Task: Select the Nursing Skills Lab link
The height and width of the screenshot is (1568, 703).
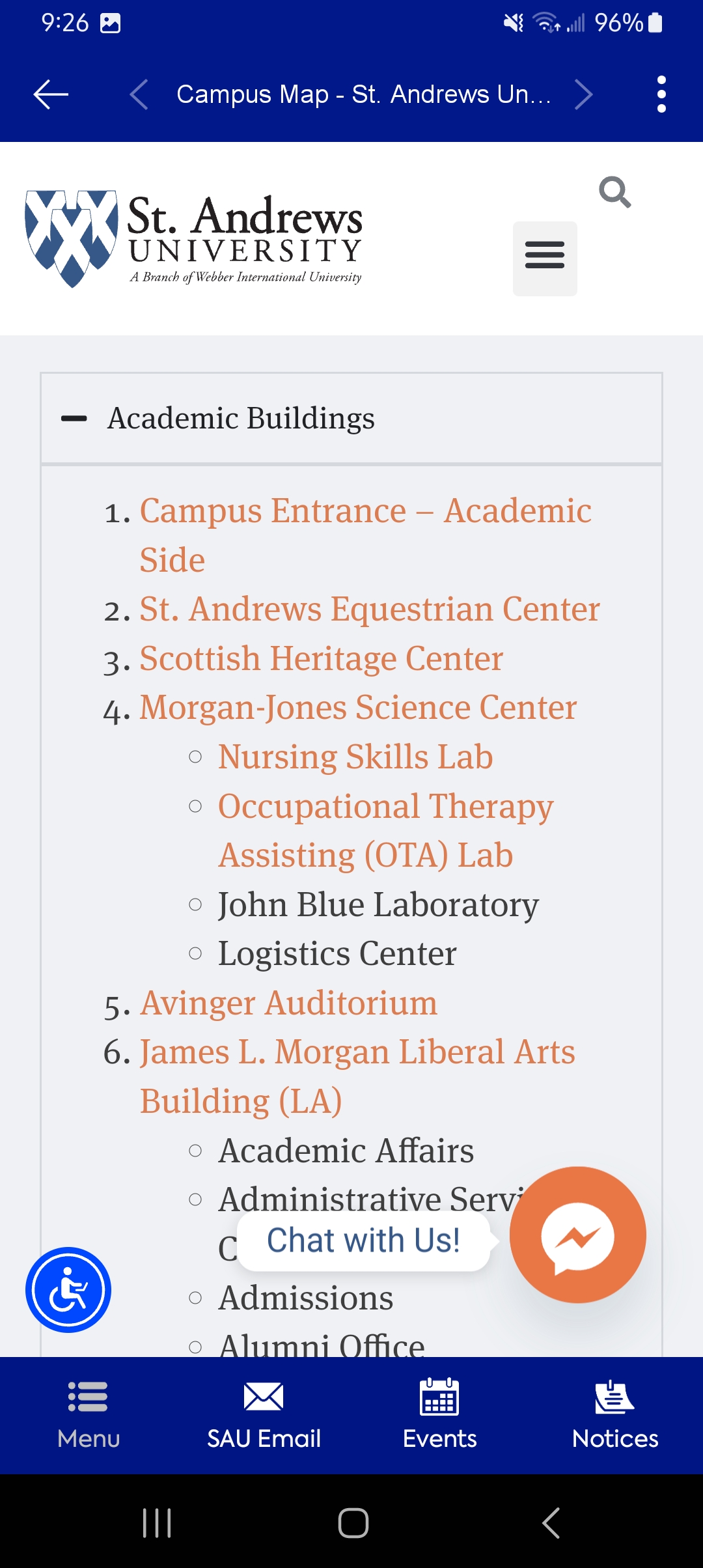Action: (x=355, y=757)
